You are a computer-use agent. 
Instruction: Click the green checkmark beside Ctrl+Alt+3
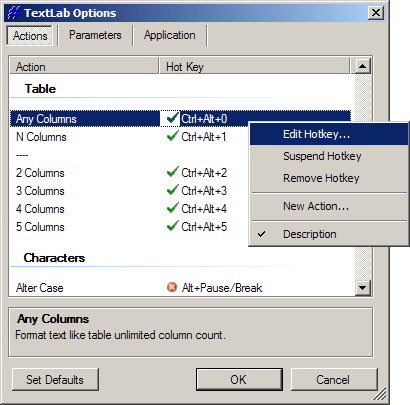(x=172, y=190)
